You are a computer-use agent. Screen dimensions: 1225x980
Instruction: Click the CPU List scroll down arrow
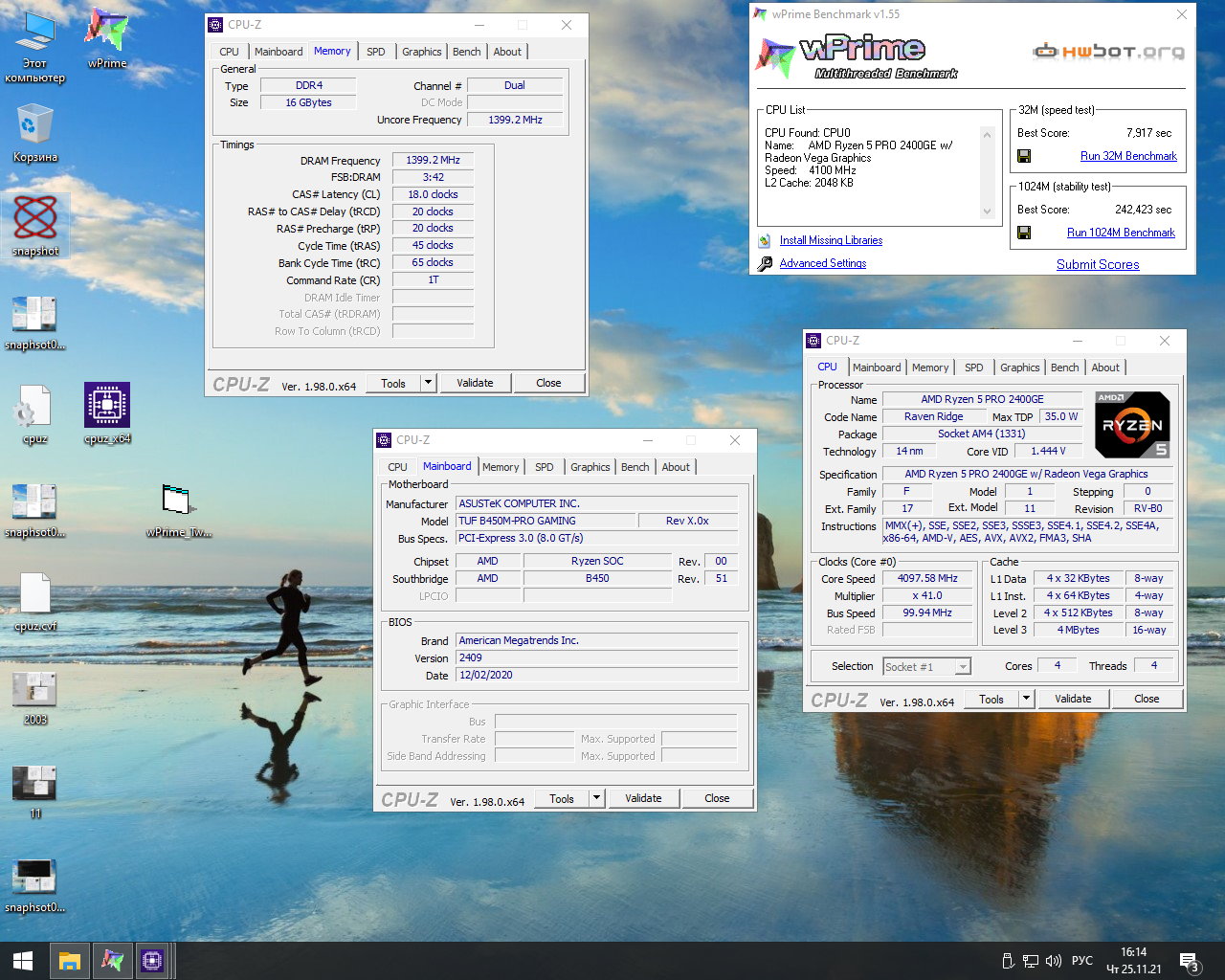(987, 212)
